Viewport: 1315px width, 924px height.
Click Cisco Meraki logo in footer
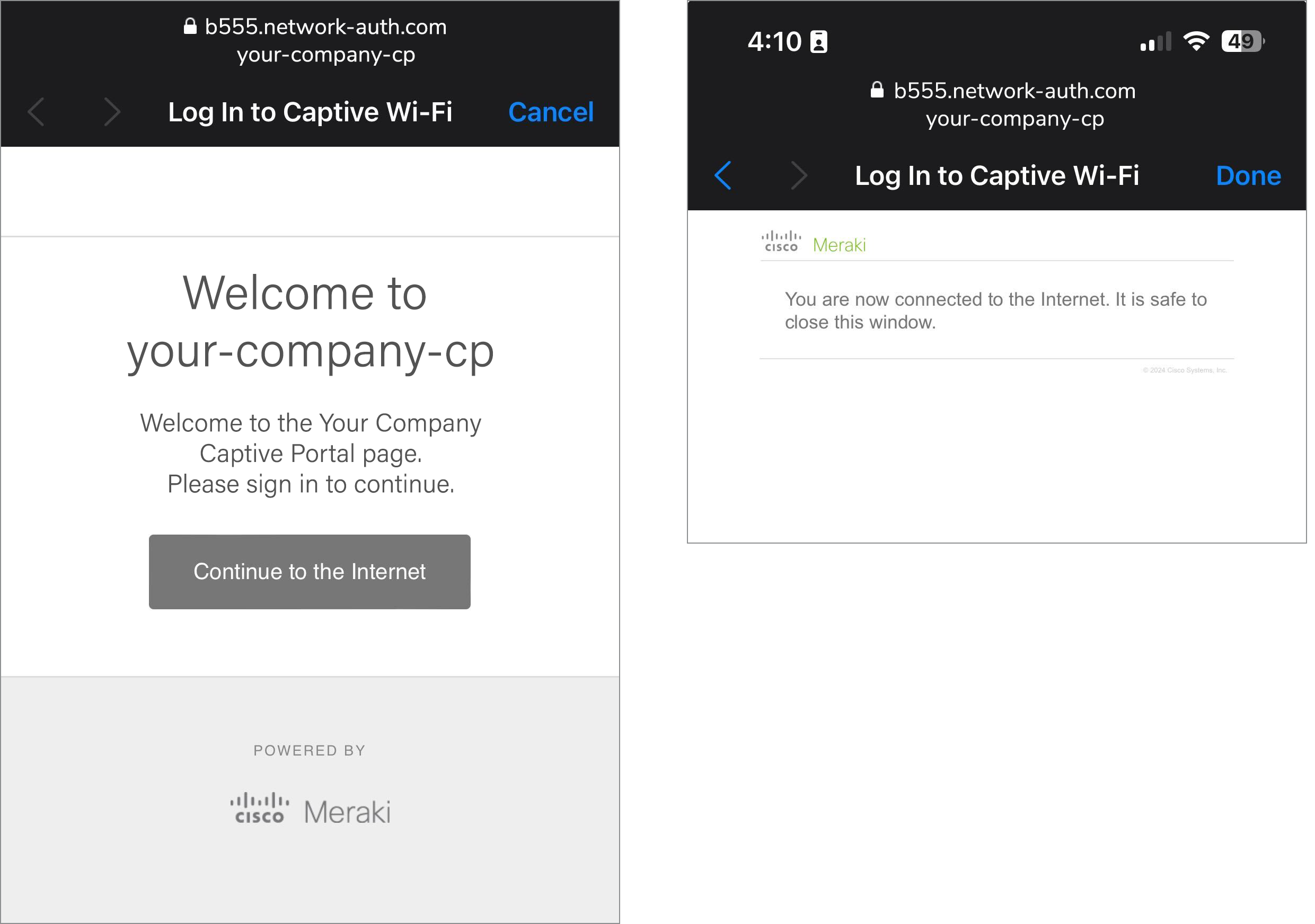pos(310,809)
